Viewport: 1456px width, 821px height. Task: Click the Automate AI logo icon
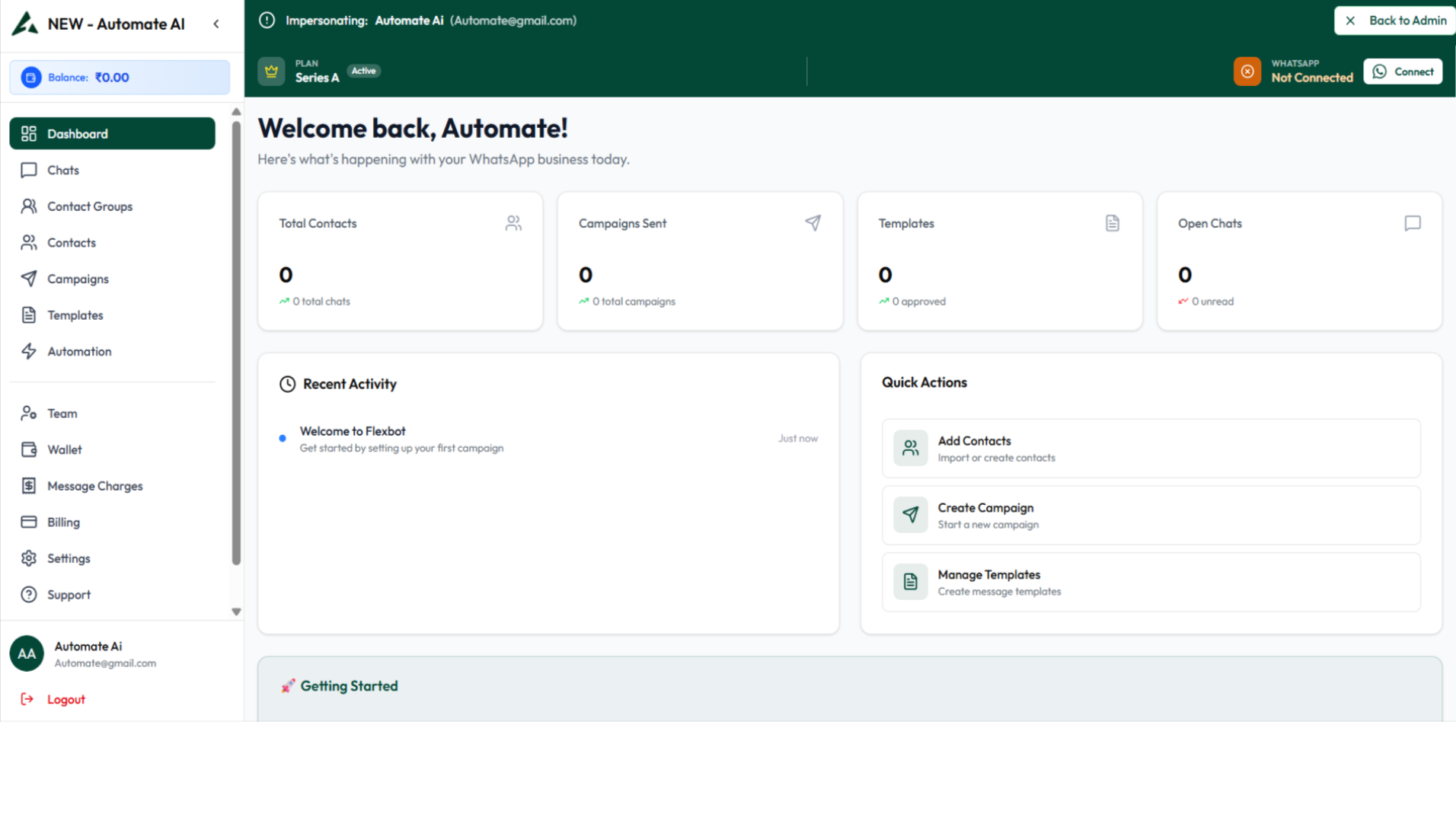pyautogui.click(x=25, y=24)
